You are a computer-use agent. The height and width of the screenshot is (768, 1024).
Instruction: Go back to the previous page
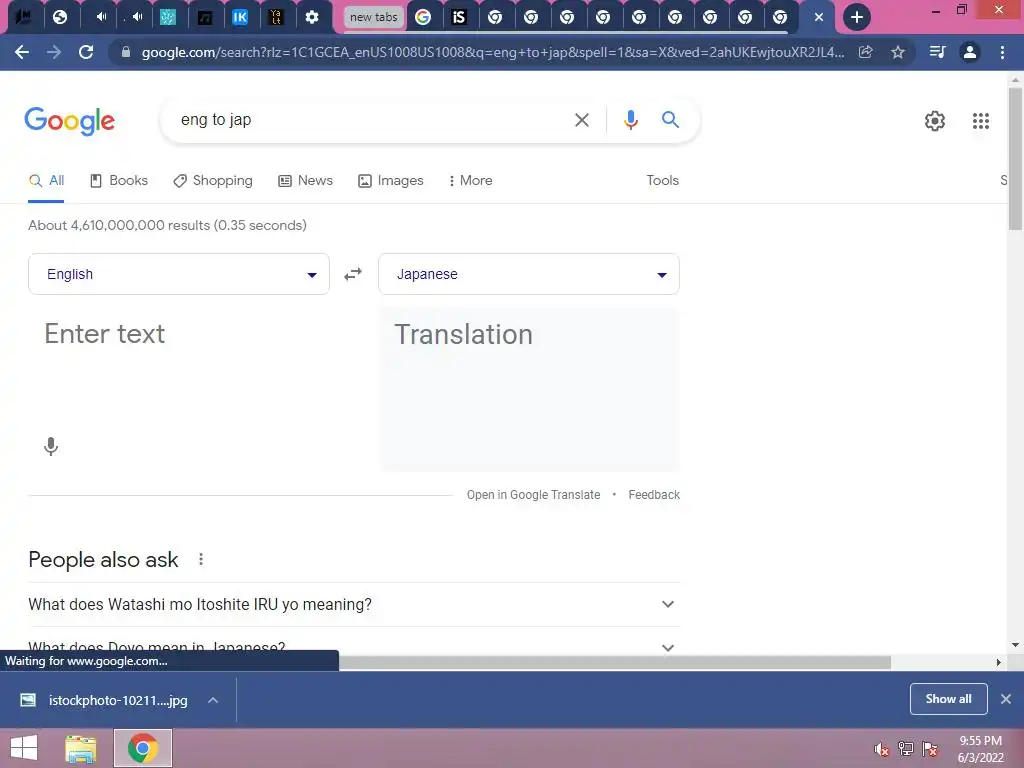[22, 52]
